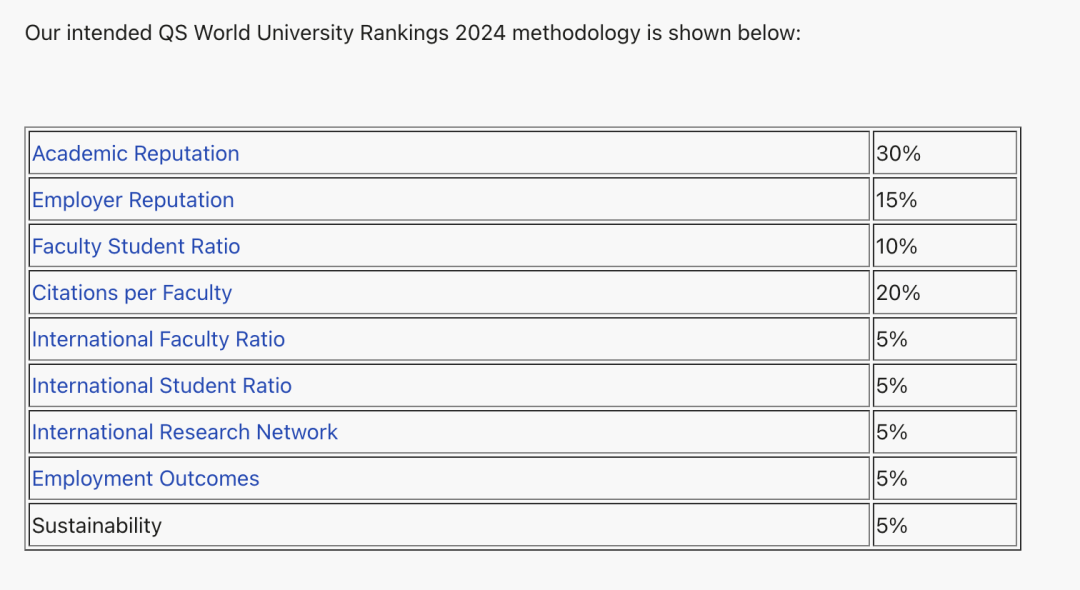
Task: Click the methodology intro sentence text
Action: 413,33
